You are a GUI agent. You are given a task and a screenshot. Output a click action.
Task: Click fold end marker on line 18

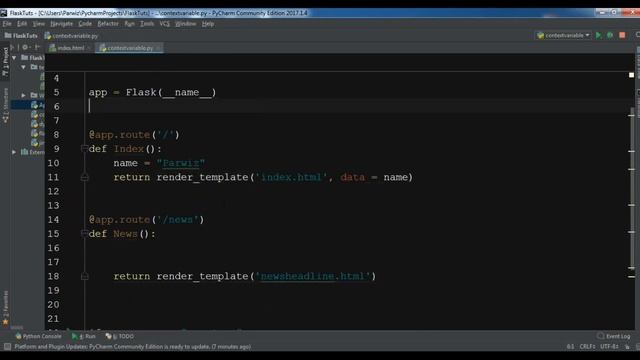(x=84, y=276)
